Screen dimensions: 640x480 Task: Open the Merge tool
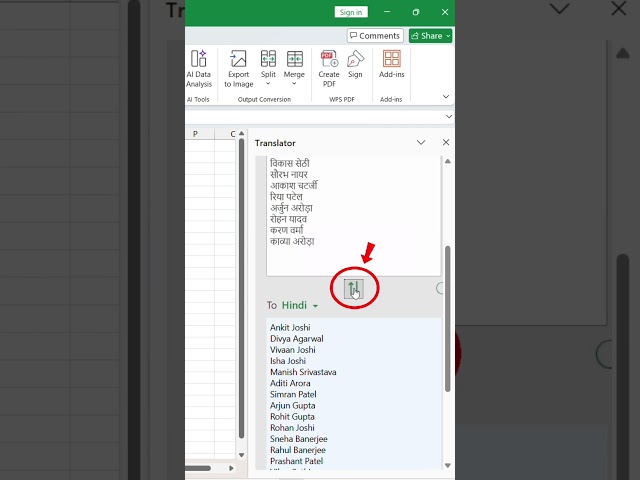pos(294,68)
